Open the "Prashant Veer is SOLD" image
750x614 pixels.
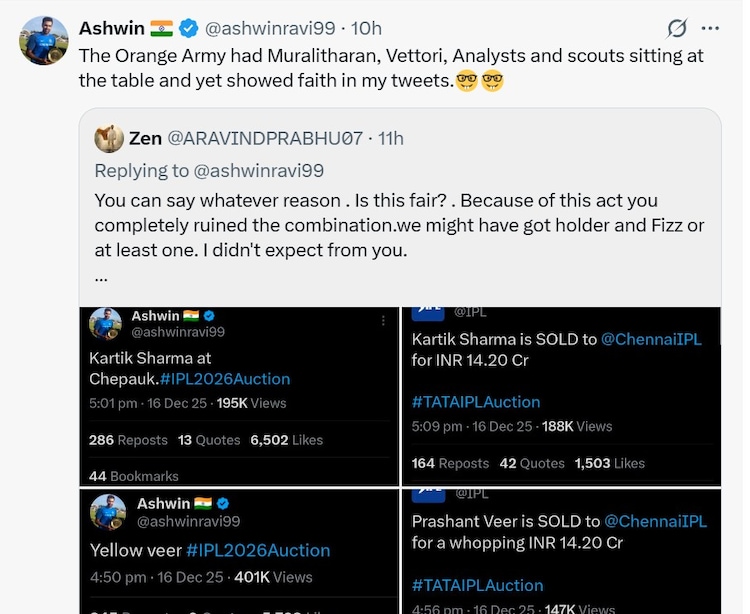(x=563, y=551)
